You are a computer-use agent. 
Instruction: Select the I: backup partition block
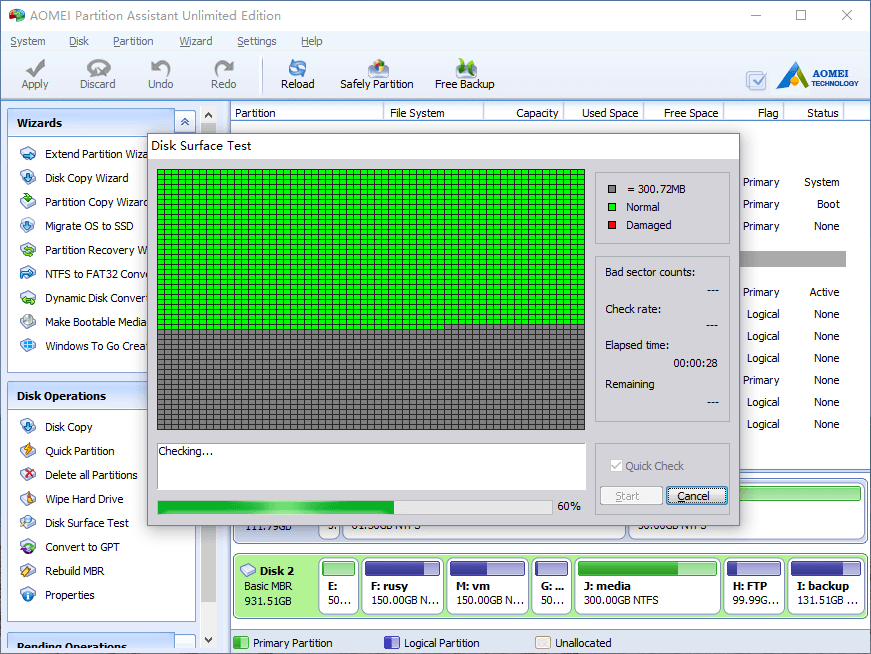pyautogui.click(x=826, y=586)
